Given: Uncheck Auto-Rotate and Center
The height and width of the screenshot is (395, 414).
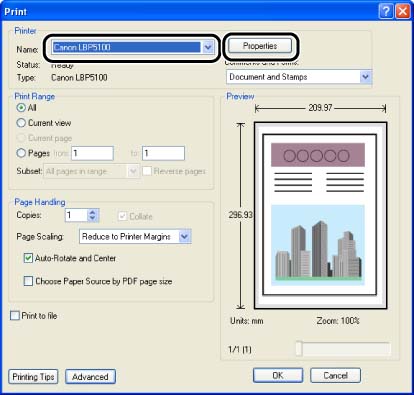Looking at the screenshot, I should tap(28, 258).
